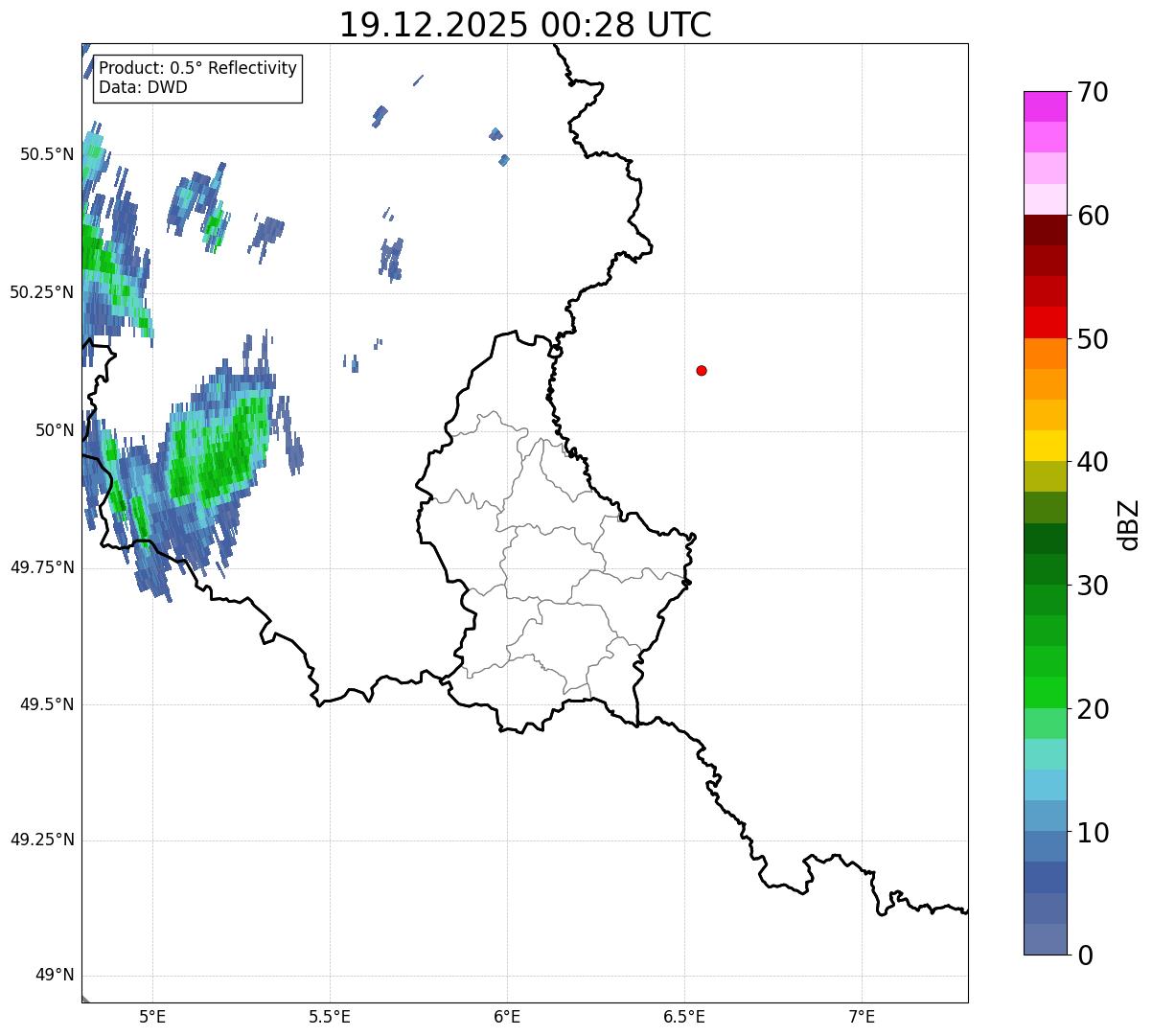Click the latitude label 49.25°N

tap(42, 840)
